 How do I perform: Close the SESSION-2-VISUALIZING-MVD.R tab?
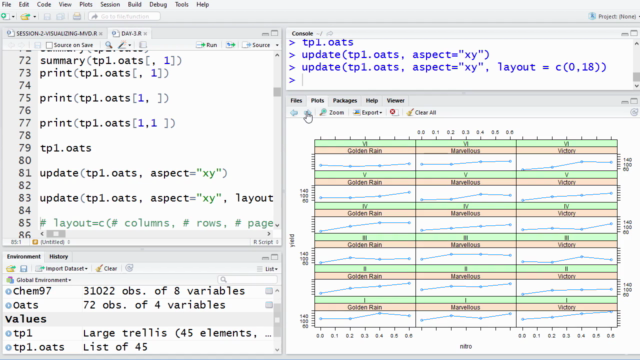pyautogui.click(x=101, y=33)
